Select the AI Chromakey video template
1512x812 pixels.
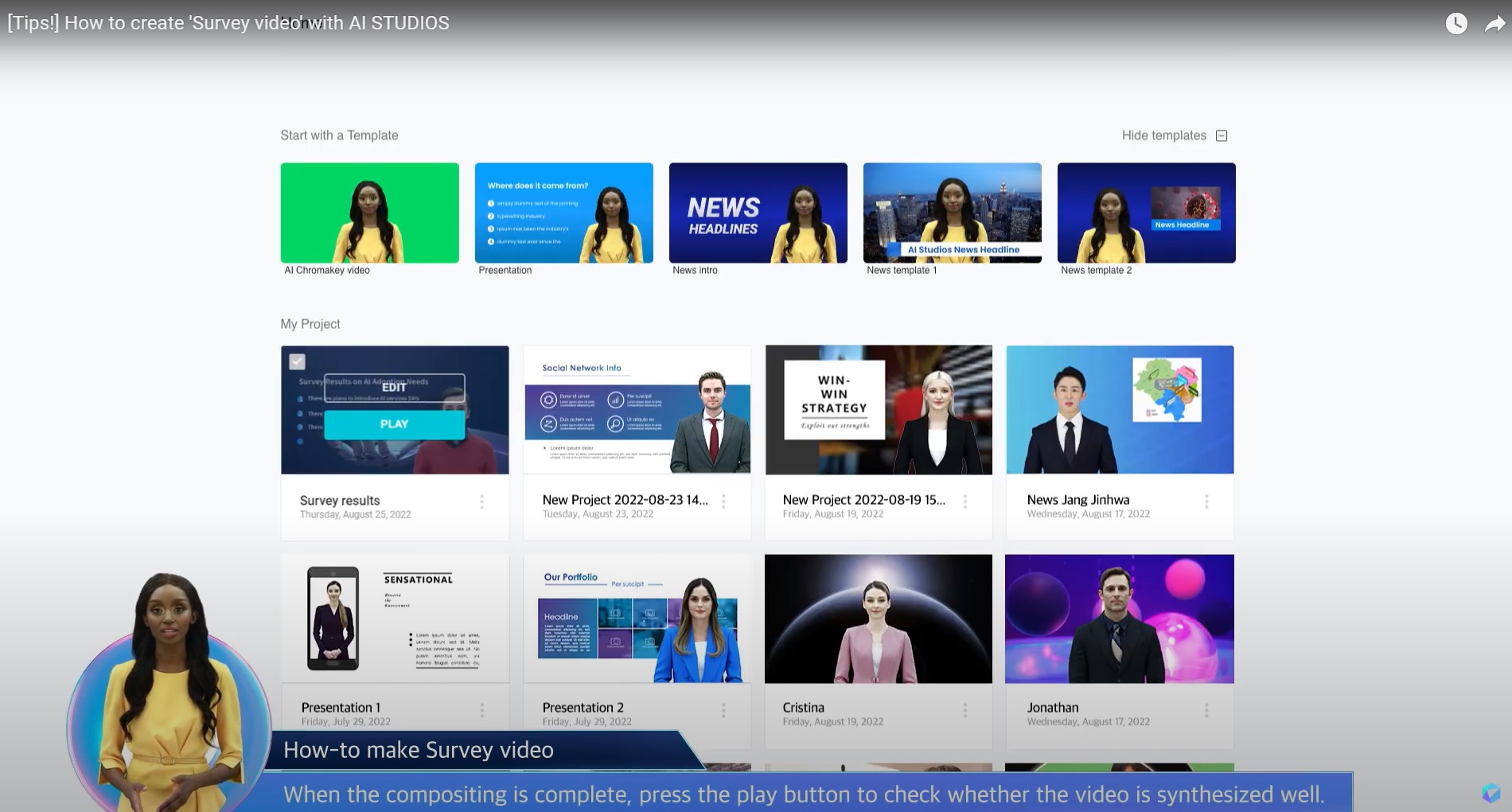click(x=370, y=213)
